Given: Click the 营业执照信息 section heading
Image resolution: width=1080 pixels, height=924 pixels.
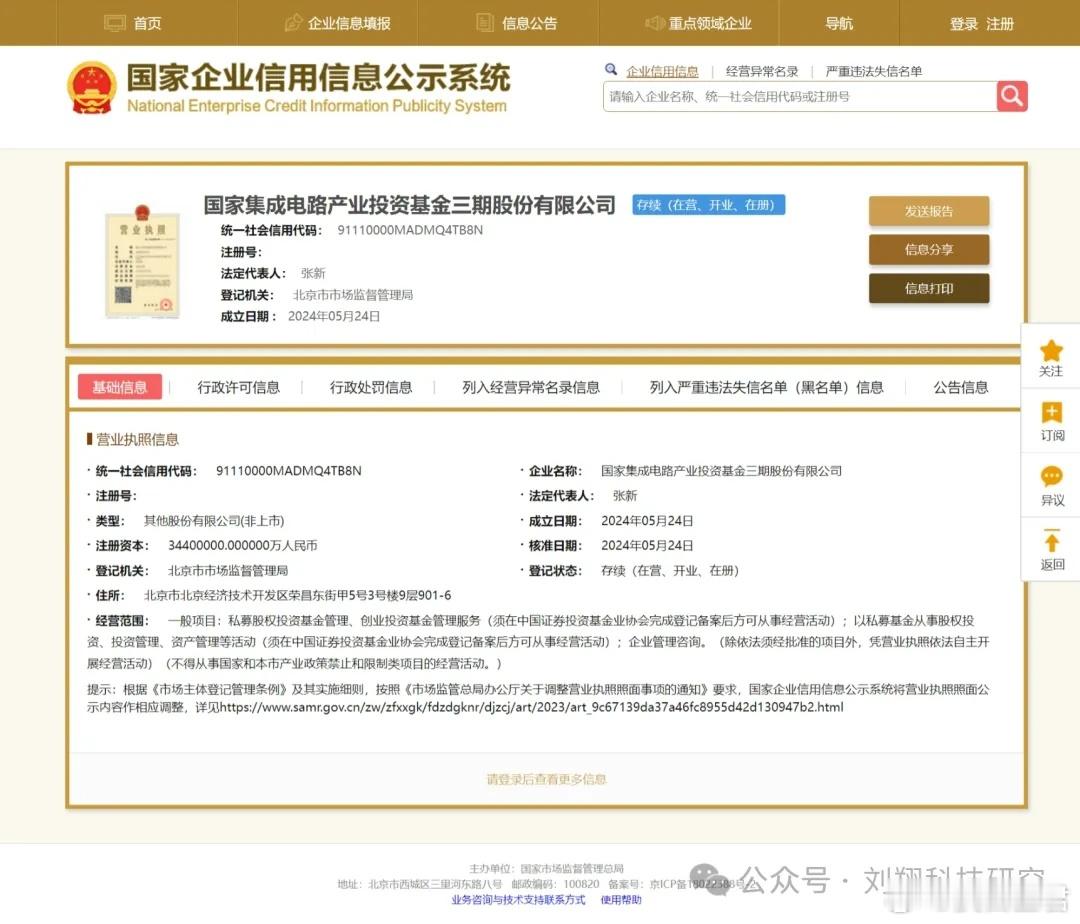Looking at the screenshot, I should point(137,439).
